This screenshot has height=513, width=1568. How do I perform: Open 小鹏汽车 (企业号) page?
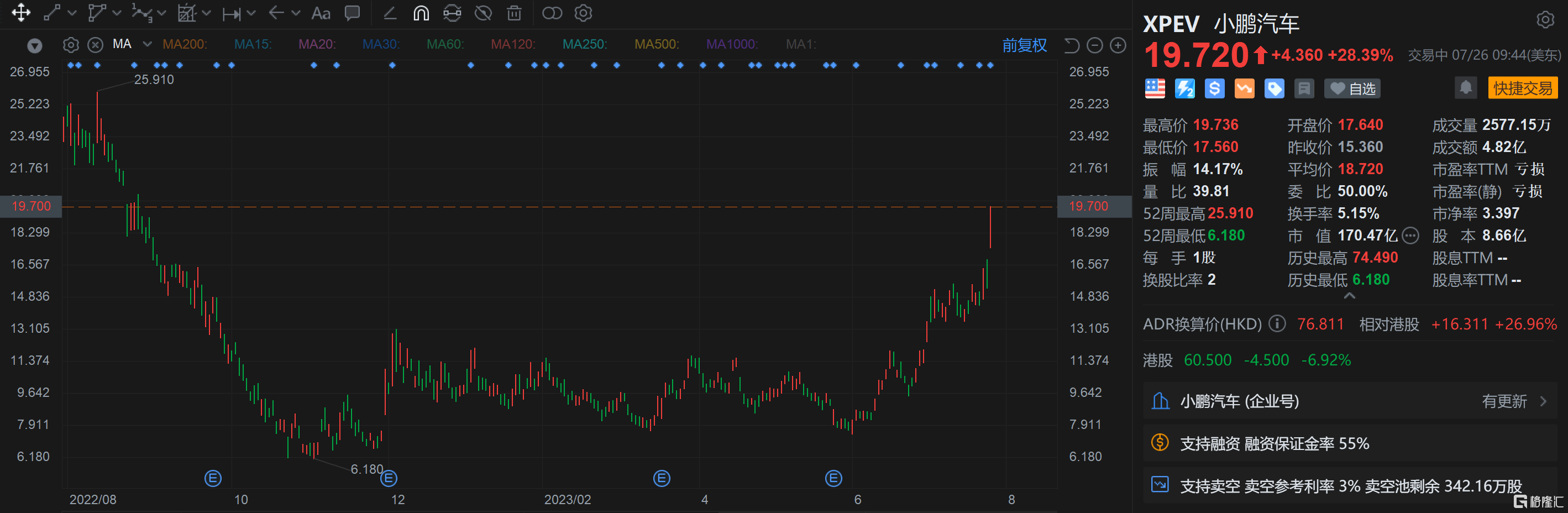pyautogui.click(x=1350, y=401)
